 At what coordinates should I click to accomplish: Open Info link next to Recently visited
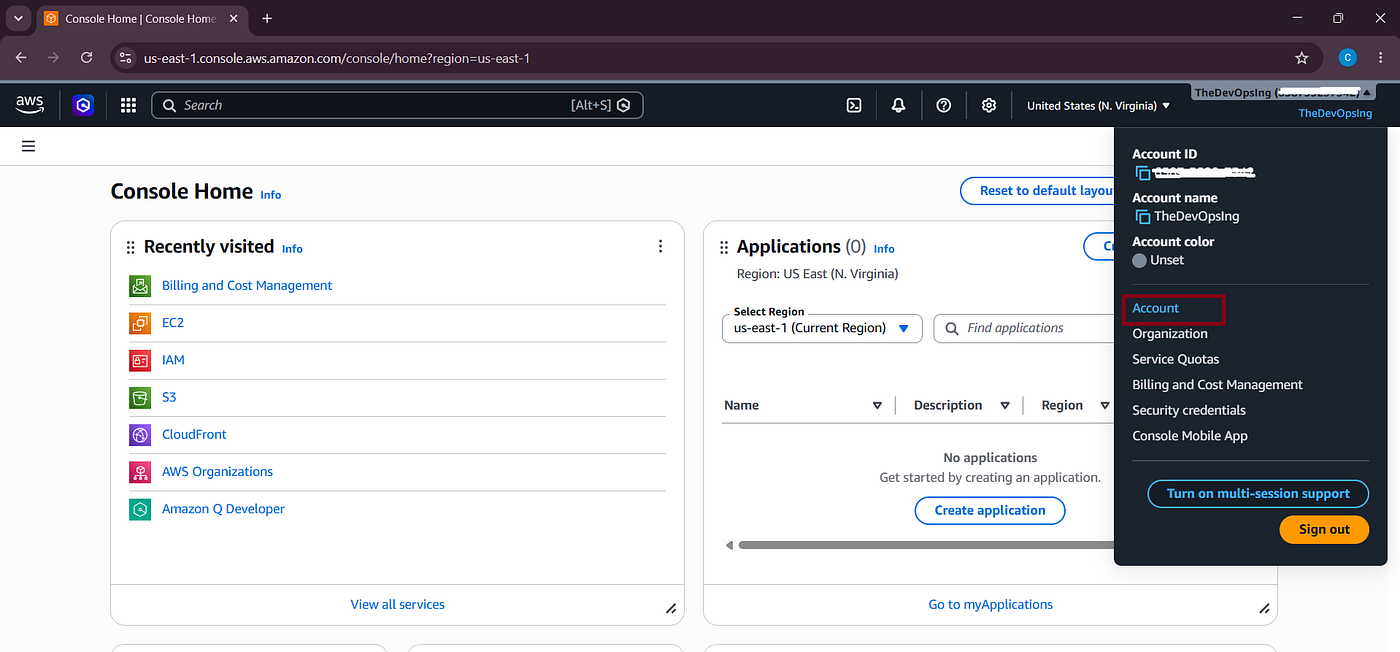tap(292, 249)
